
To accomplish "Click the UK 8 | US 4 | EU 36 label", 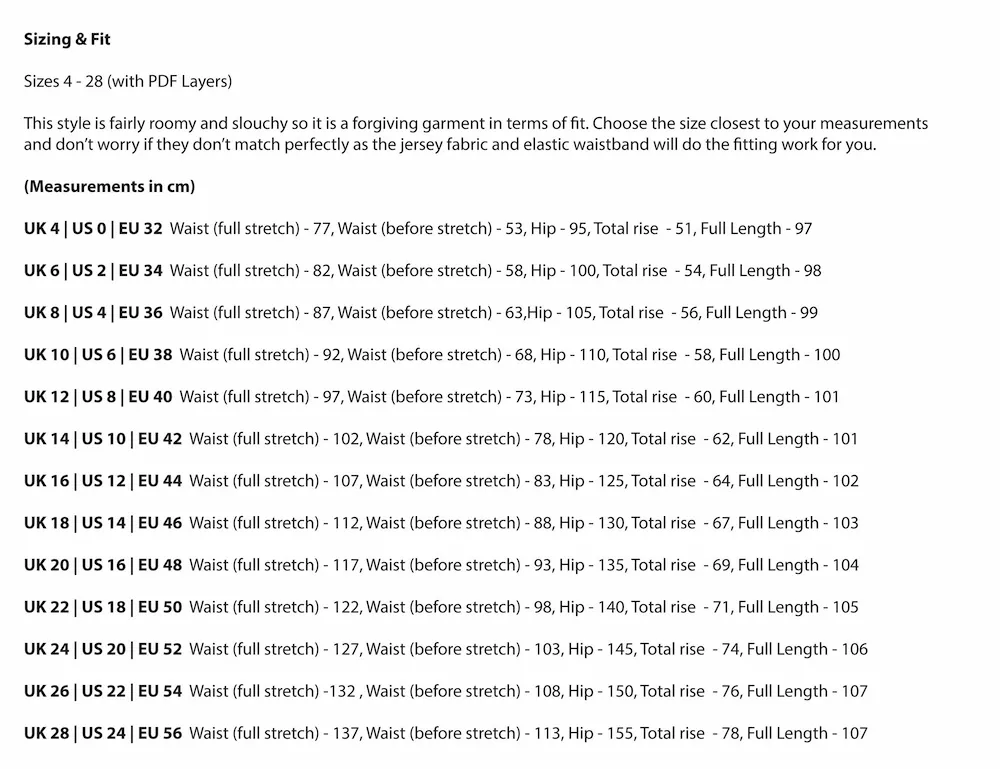I will coord(93,313).
